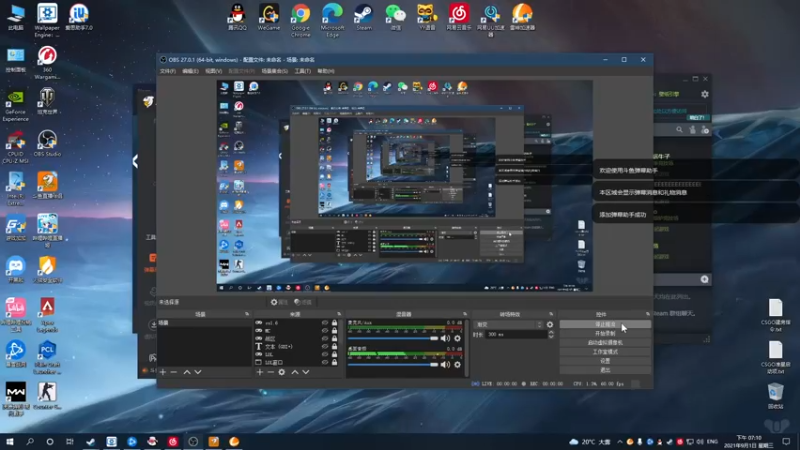Screen dimensions: 800x450
Task: Remove the selected source with the minus icon
Action: click(270, 372)
